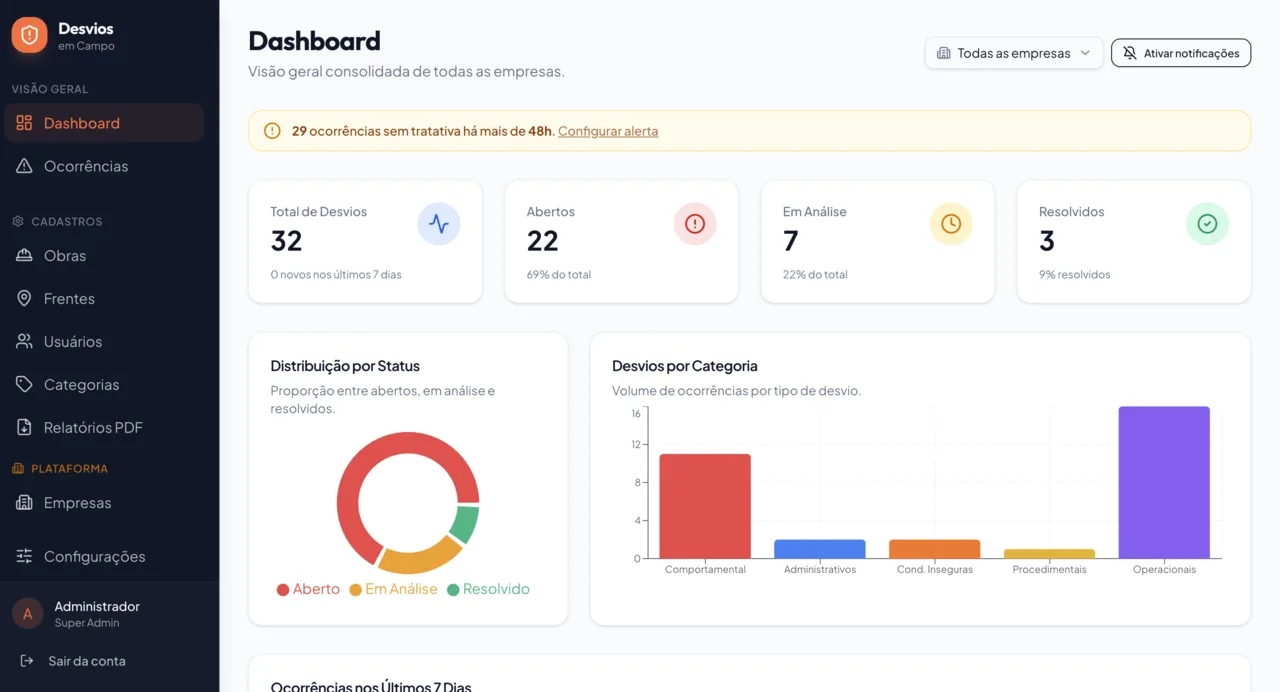Screen dimensions: 1280x692
Task: Click the Administrador Super Admin profile
Action: click(109, 614)
